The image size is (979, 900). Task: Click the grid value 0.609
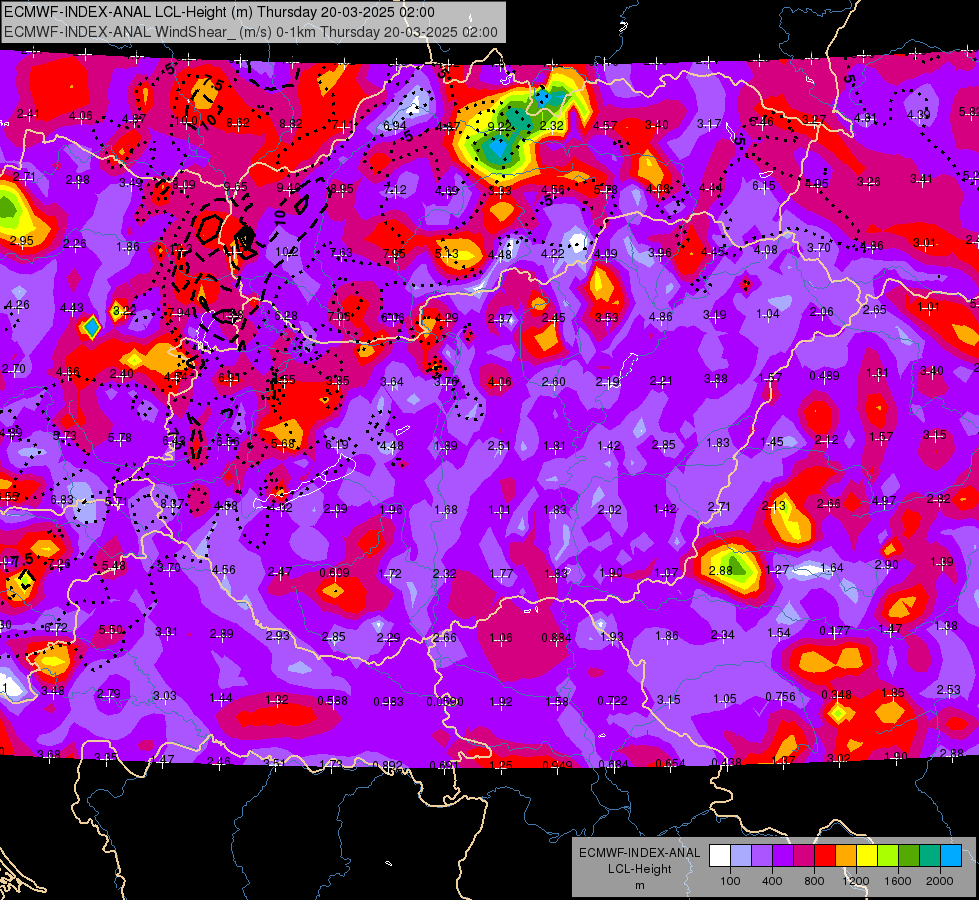pyautogui.click(x=334, y=573)
